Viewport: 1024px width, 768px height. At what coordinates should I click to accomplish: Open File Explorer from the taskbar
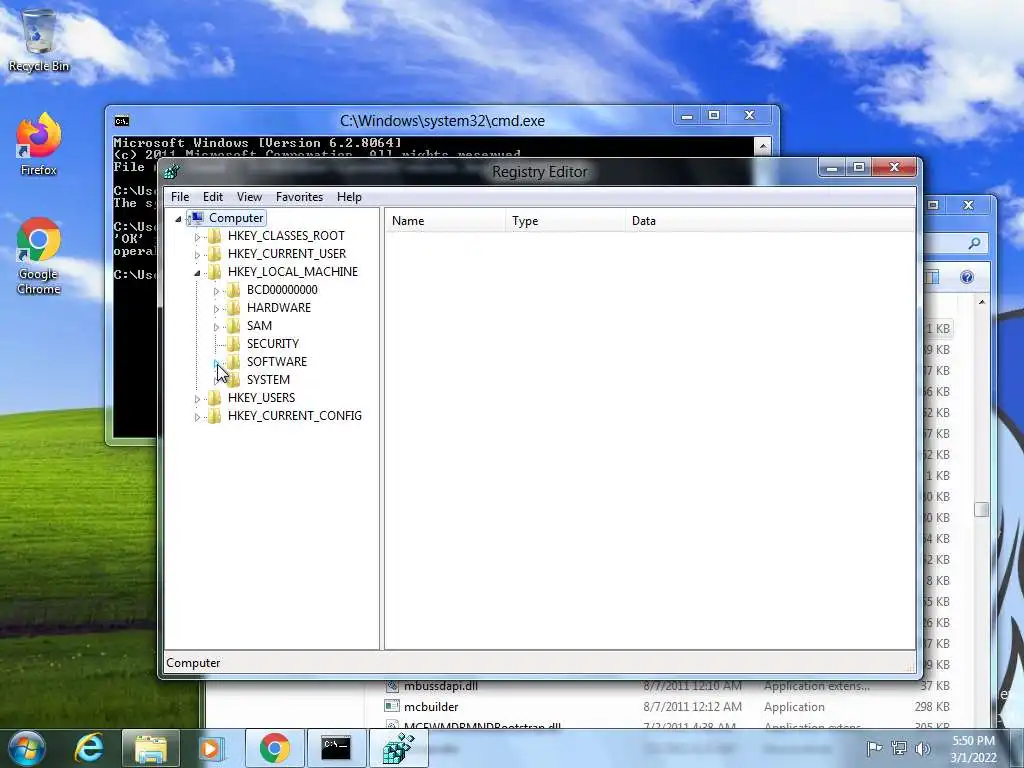(x=151, y=748)
